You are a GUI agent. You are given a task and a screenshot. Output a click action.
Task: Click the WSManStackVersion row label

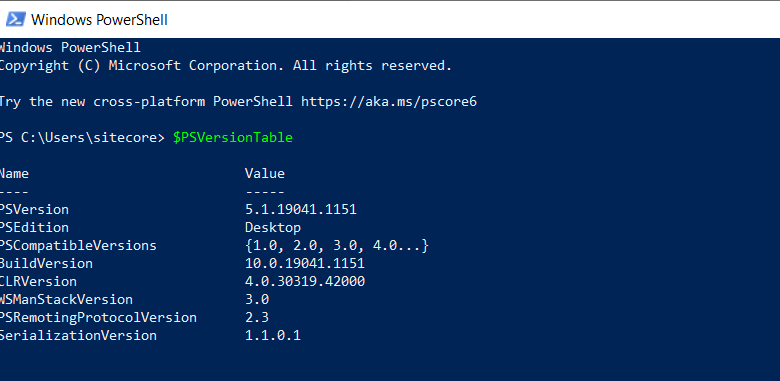click(66, 299)
